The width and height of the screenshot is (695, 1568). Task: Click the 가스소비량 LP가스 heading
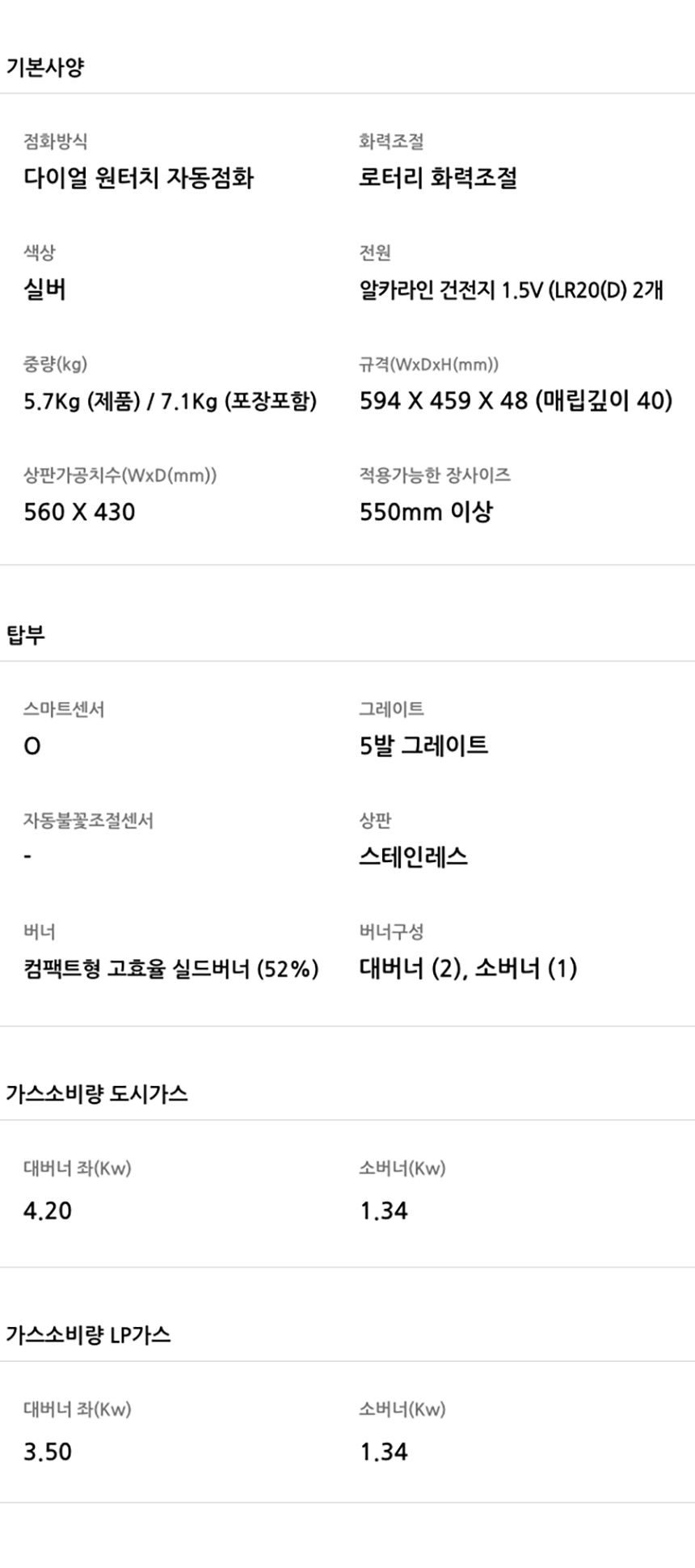(x=88, y=1335)
